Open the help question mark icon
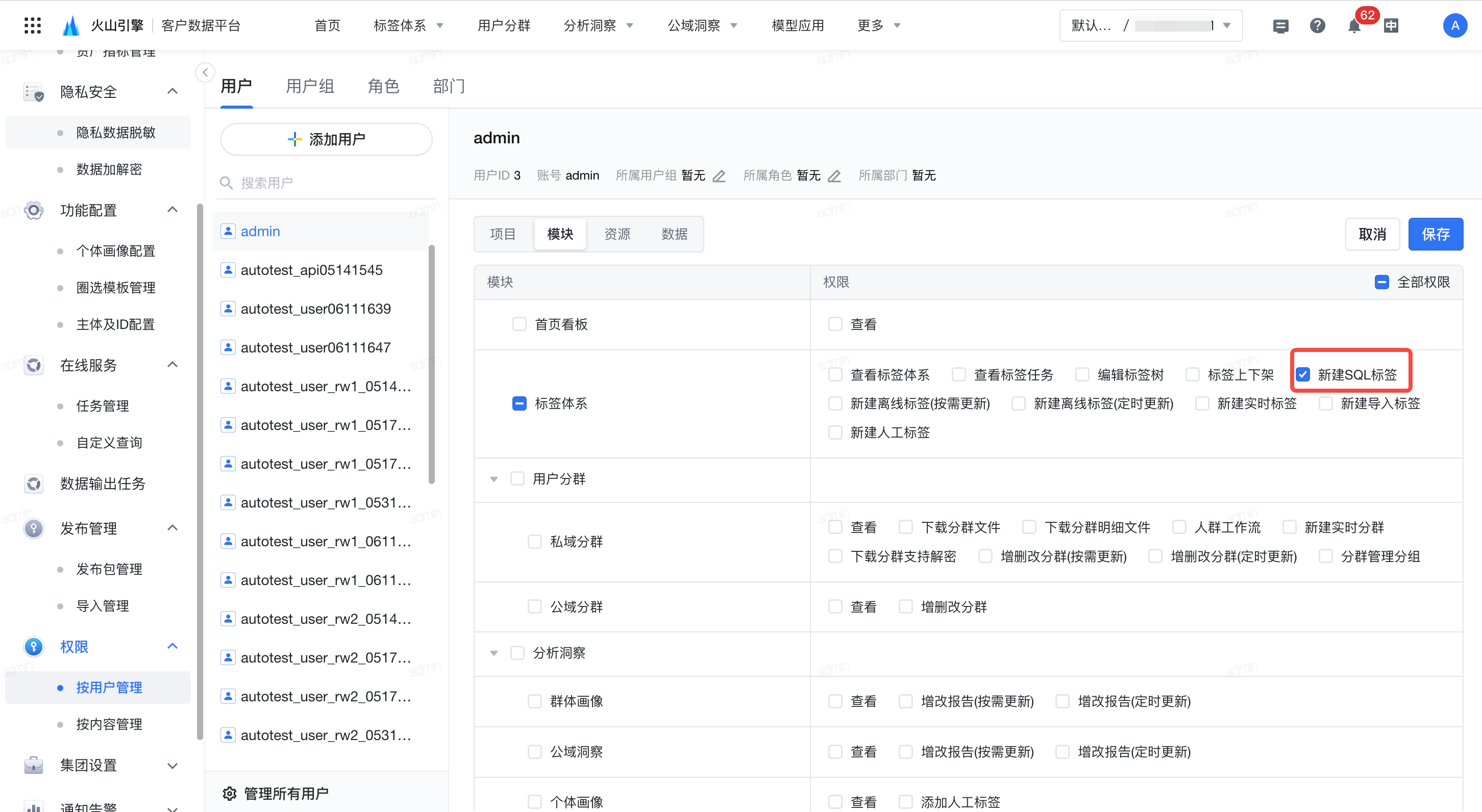This screenshot has height=812, width=1482. (x=1318, y=26)
